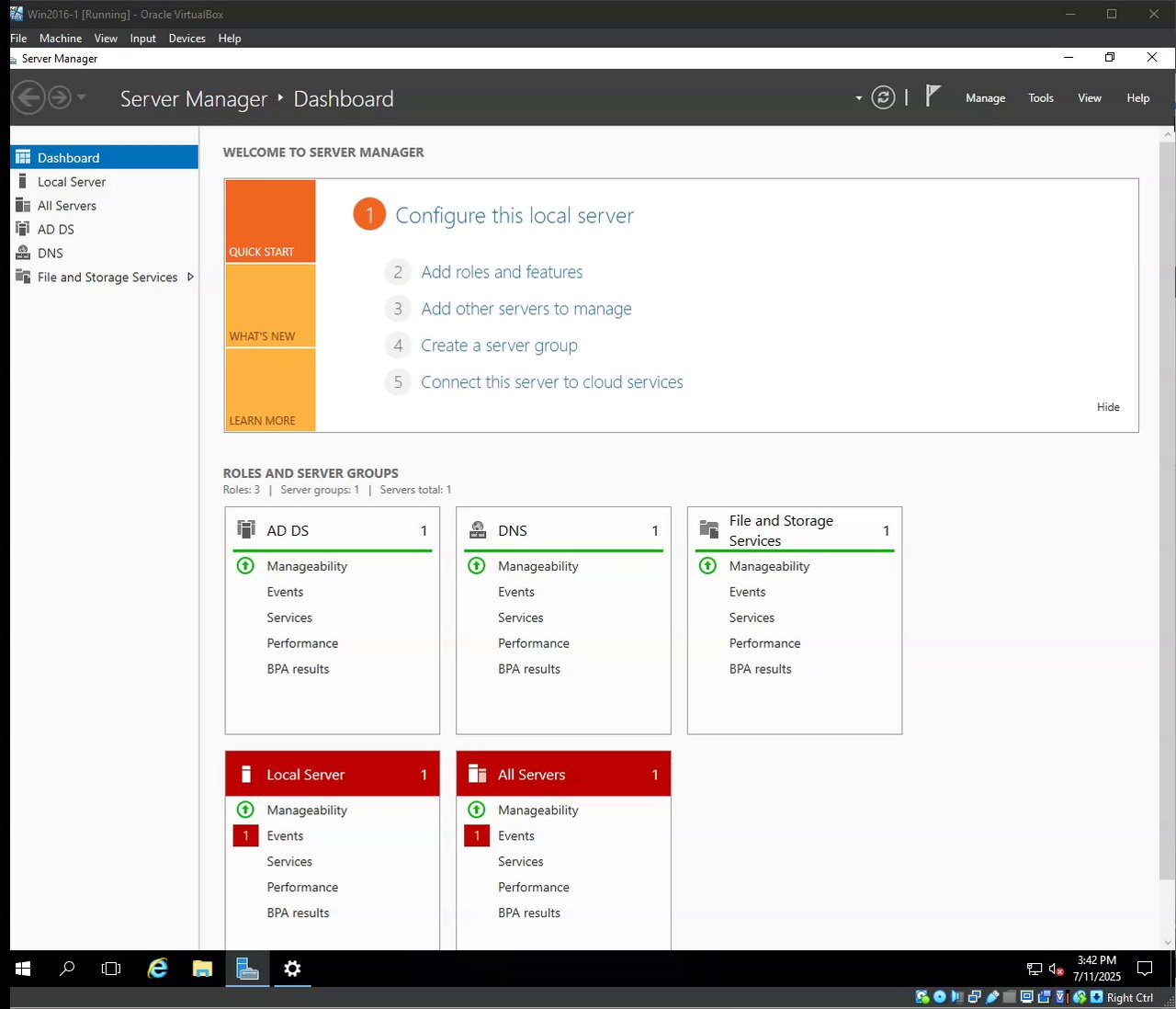Click Events in the AD DS tile
Viewport: 1176px width, 1009px height.
(x=285, y=592)
